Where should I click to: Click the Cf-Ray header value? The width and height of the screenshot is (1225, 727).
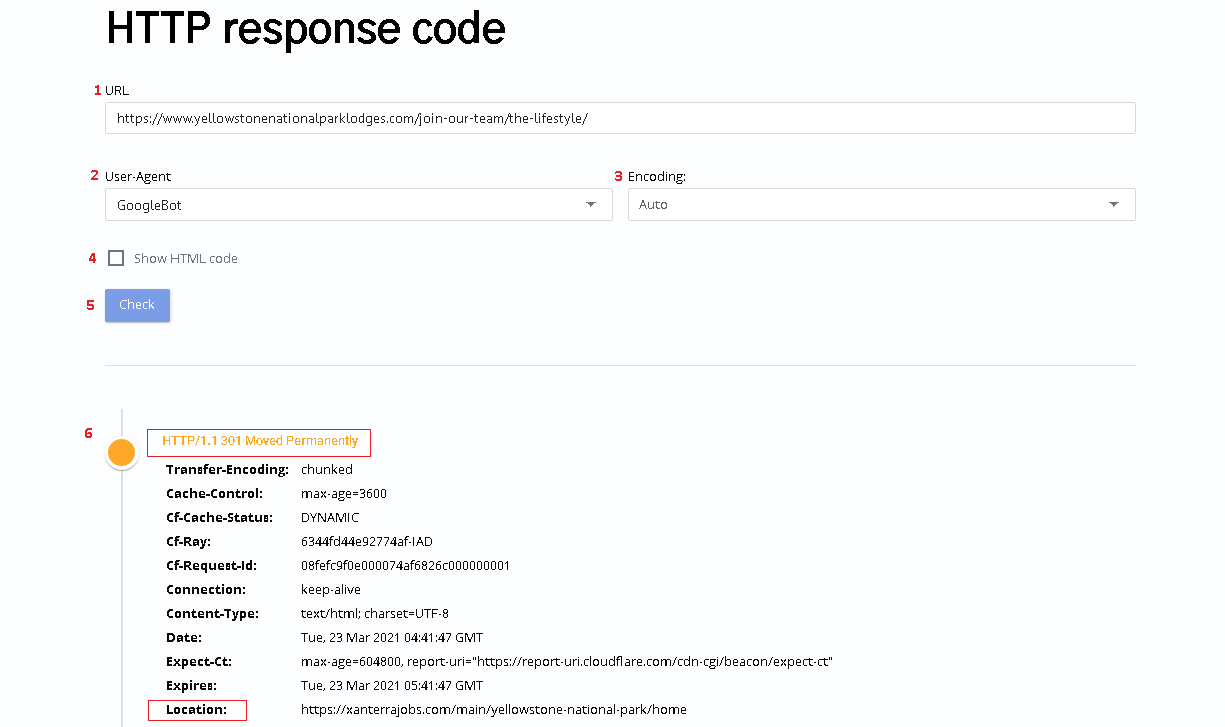tap(366, 542)
